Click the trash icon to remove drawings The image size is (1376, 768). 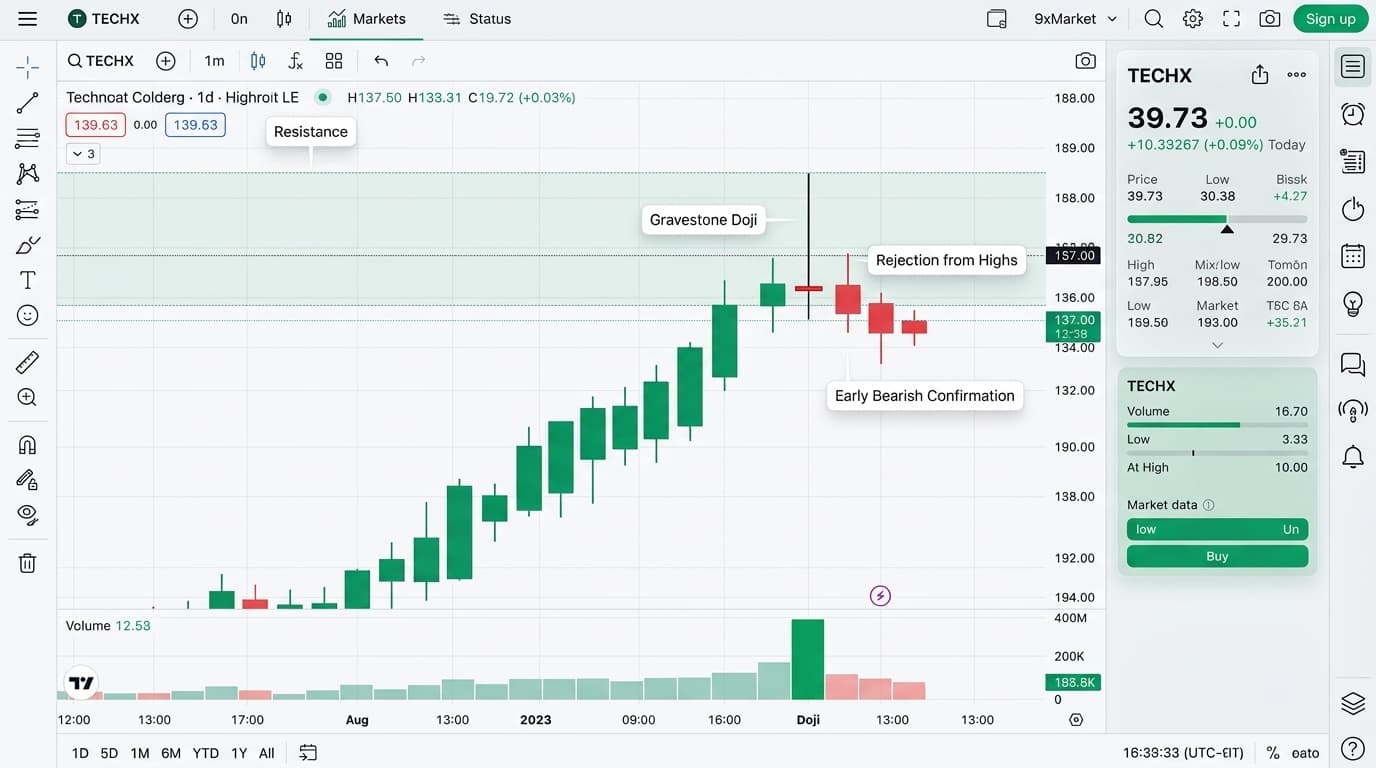click(28, 563)
